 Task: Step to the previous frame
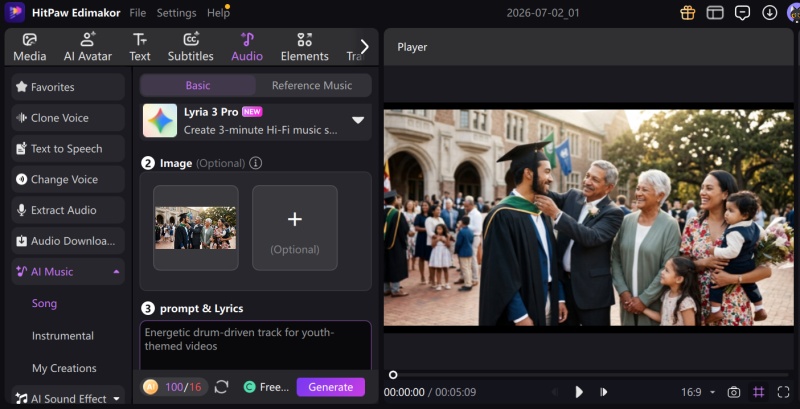point(555,392)
